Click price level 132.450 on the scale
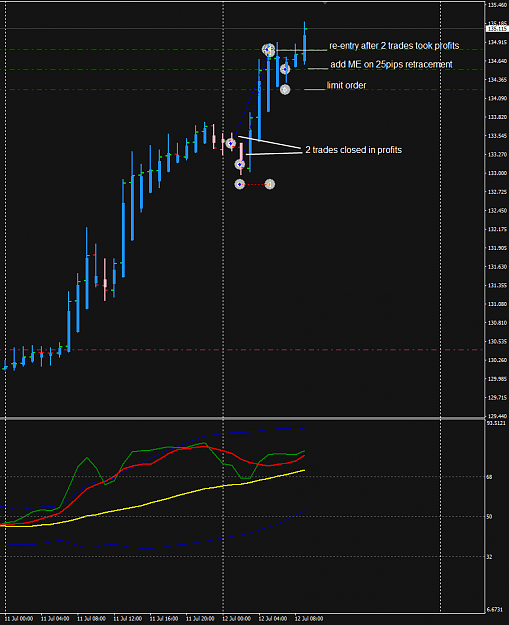Screen dimensions: 509x625 (497, 211)
